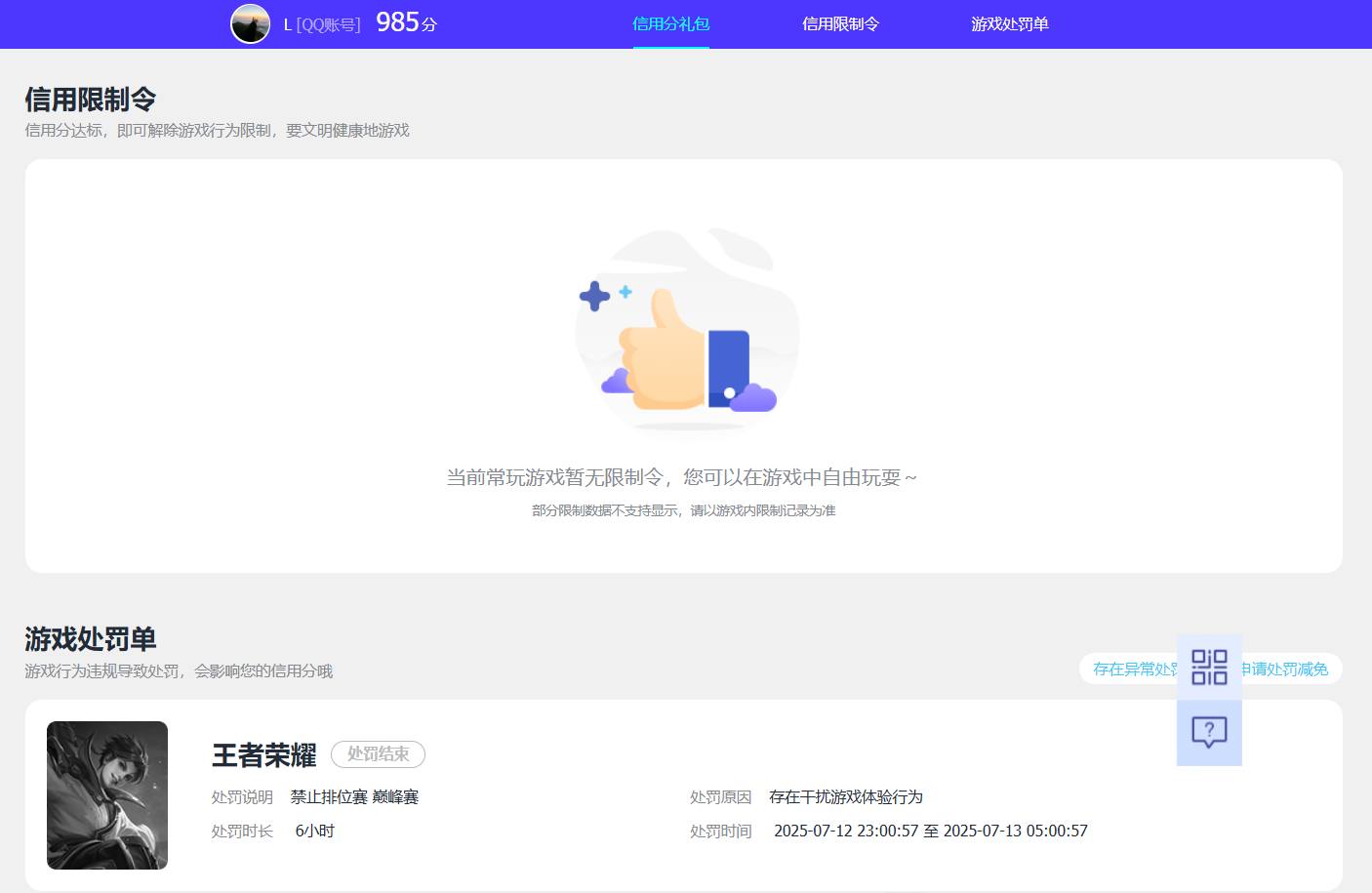The width and height of the screenshot is (1372, 893).
Task: Switch to the 信用分礼包 tab
Action: click(x=670, y=24)
